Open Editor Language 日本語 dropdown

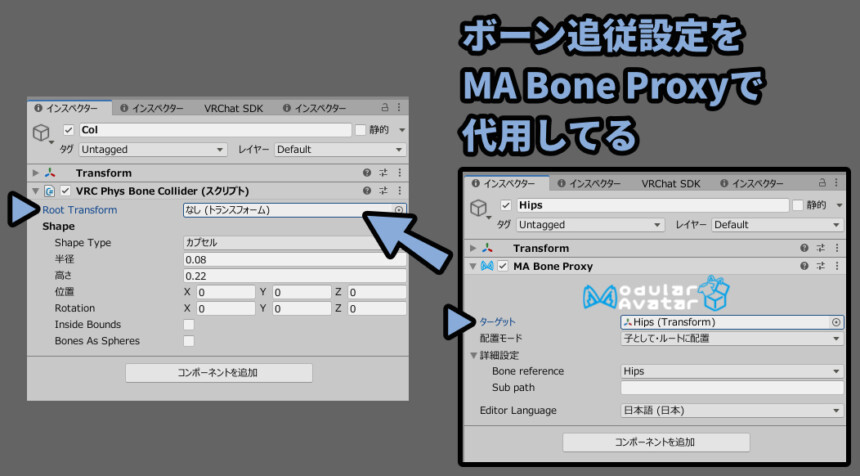[732, 410]
